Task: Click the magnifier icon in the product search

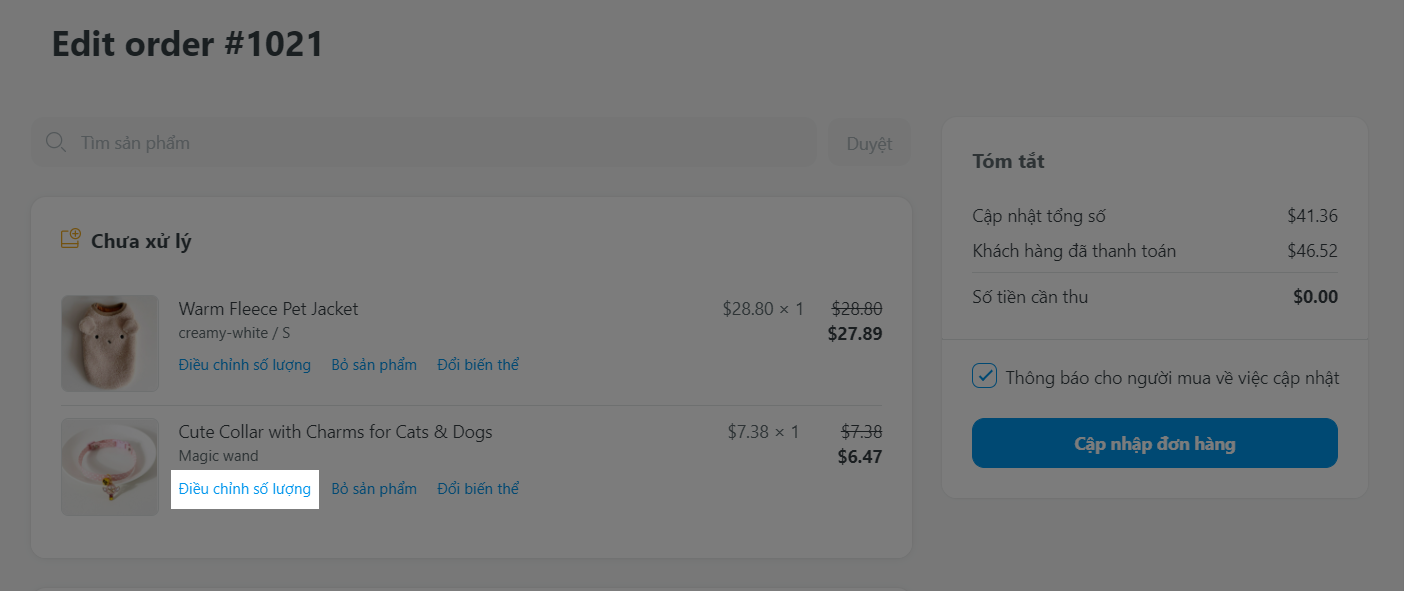Action: tap(56, 143)
